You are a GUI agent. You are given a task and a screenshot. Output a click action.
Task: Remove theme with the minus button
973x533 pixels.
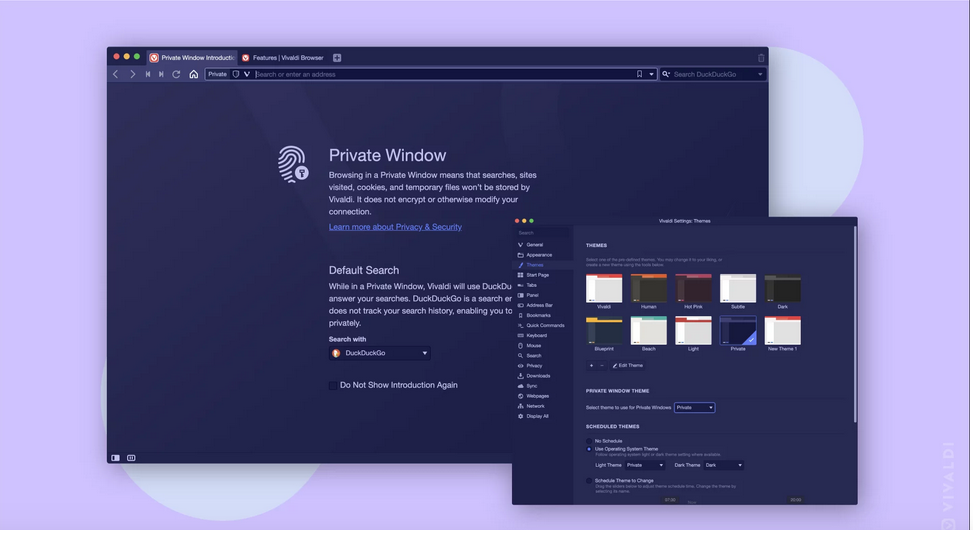(x=602, y=366)
